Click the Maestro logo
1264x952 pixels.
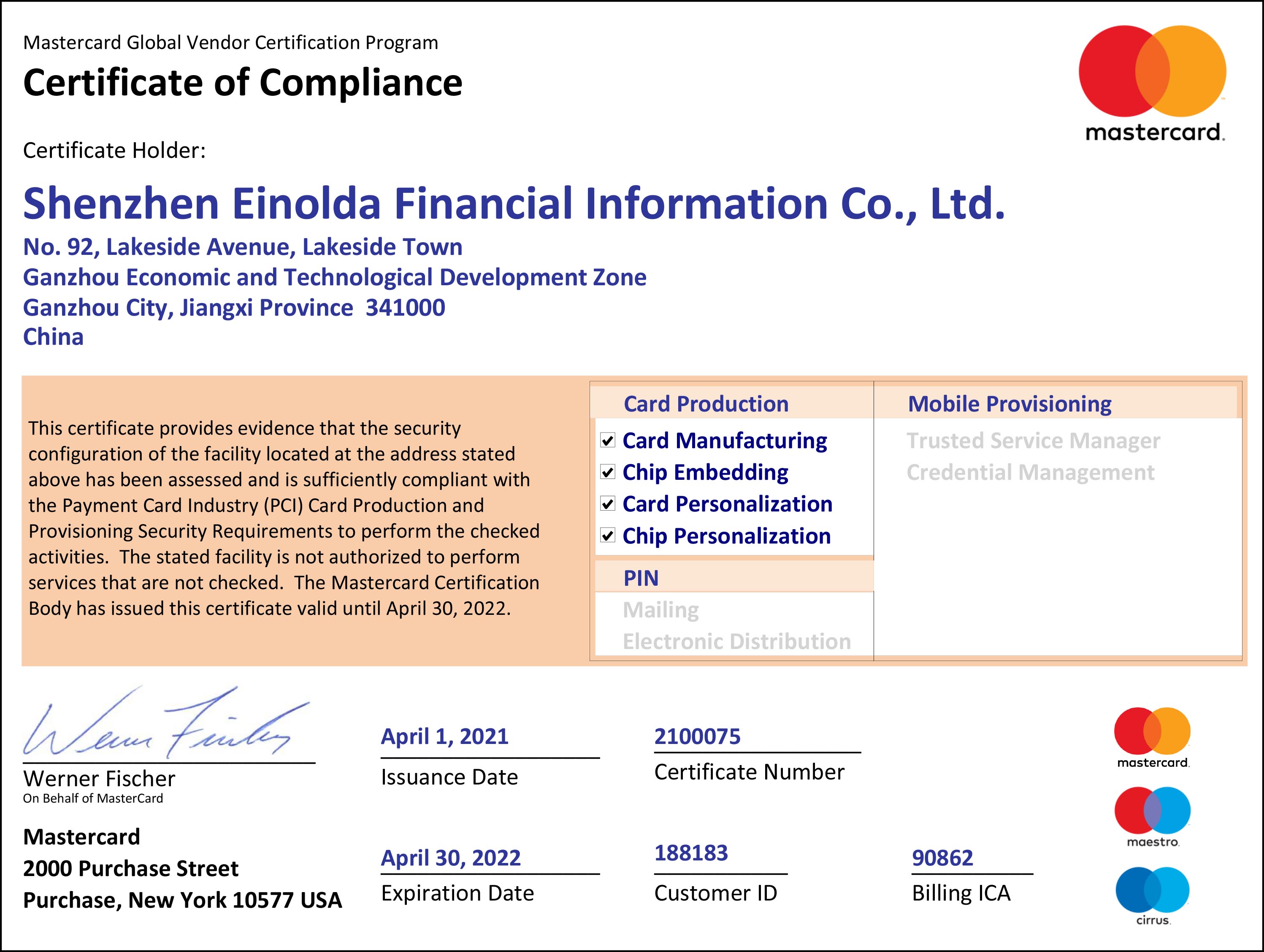(1152, 816)
